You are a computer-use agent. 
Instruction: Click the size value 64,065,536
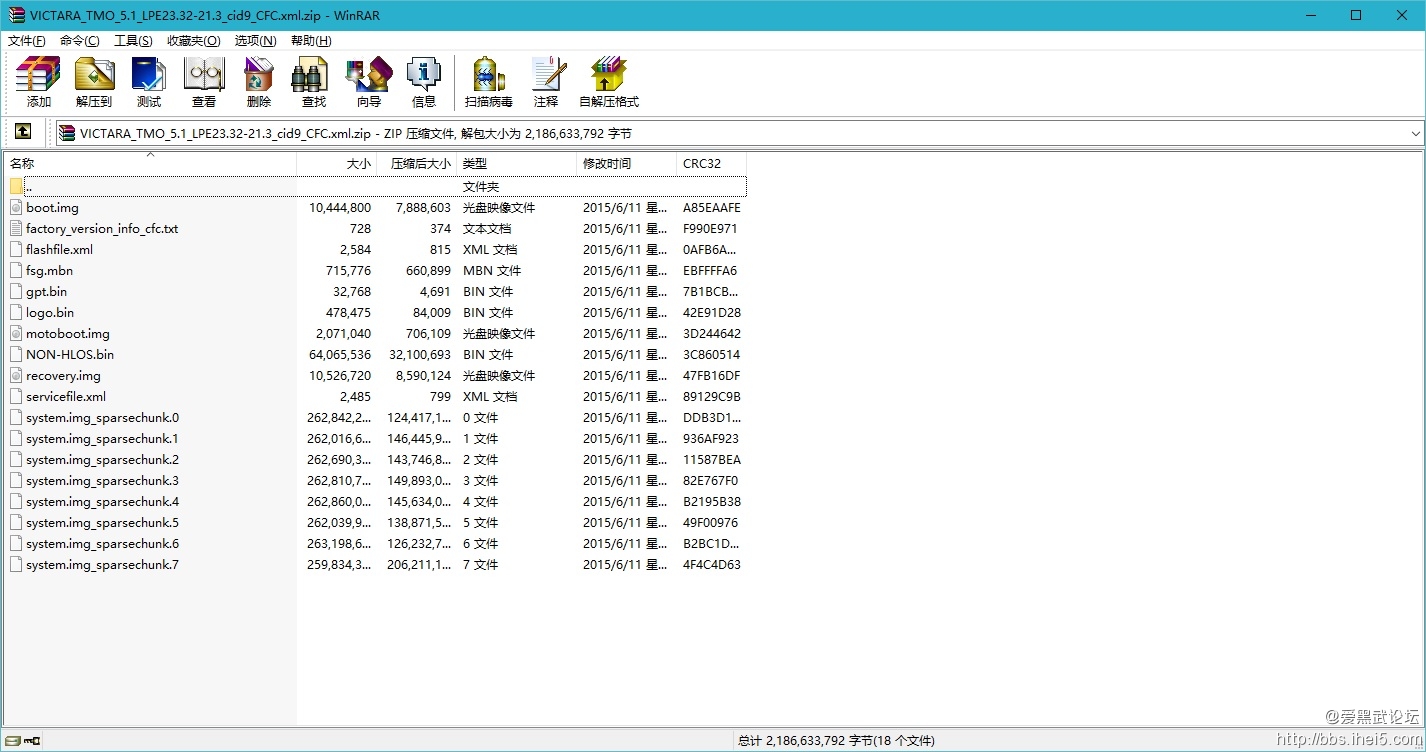click(340, 355)
